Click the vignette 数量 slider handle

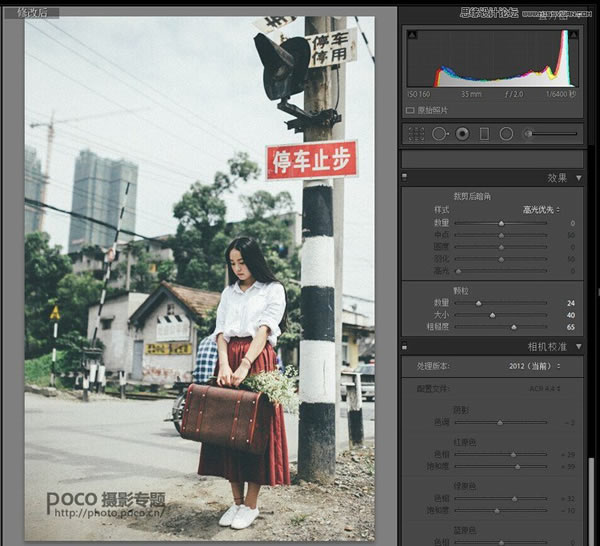(x=501, y=223)
